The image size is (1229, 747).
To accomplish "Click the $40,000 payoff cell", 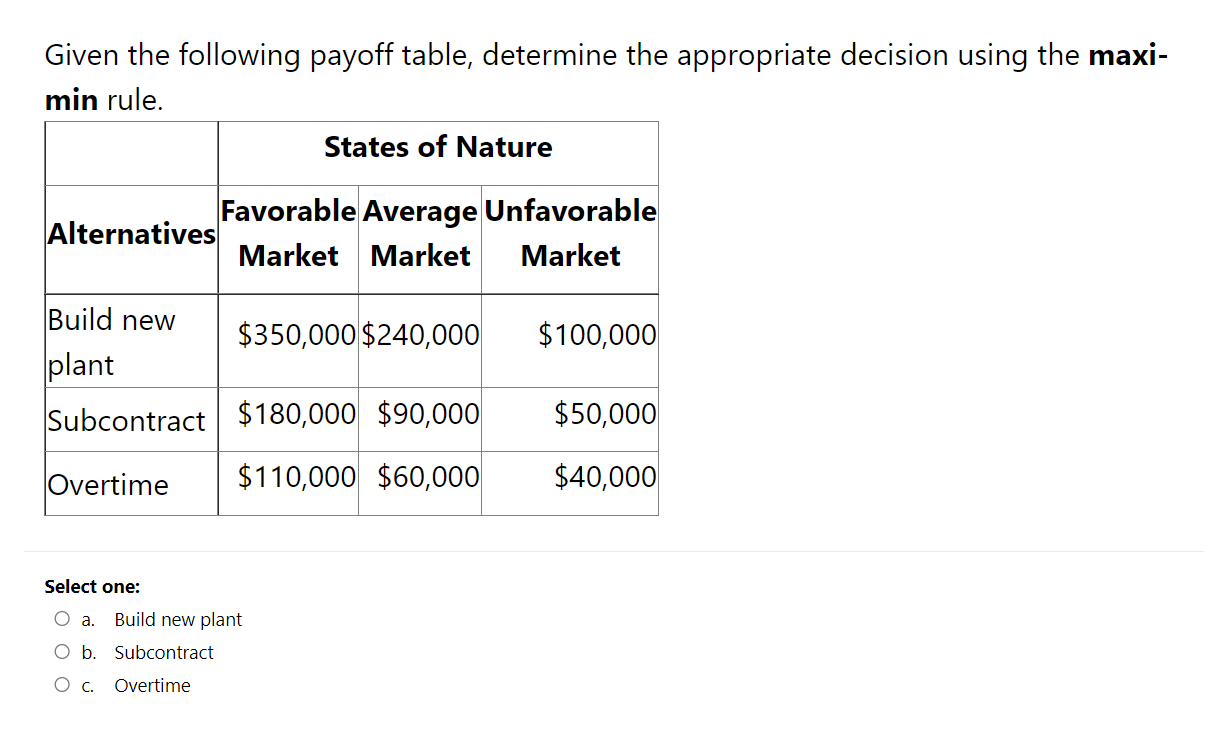I will (x=605, y=476).
